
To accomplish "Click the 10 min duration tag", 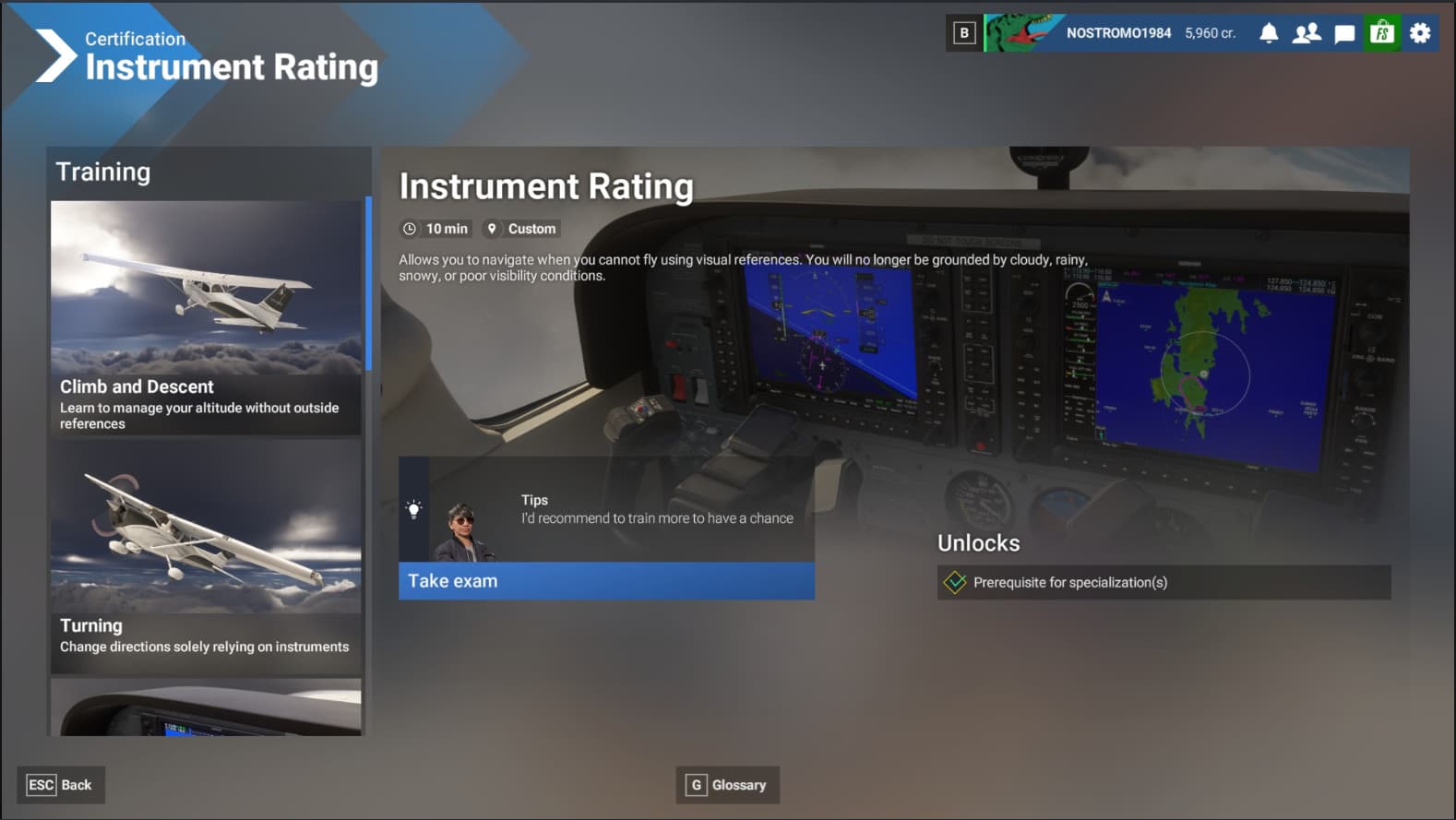I will 436,229.
